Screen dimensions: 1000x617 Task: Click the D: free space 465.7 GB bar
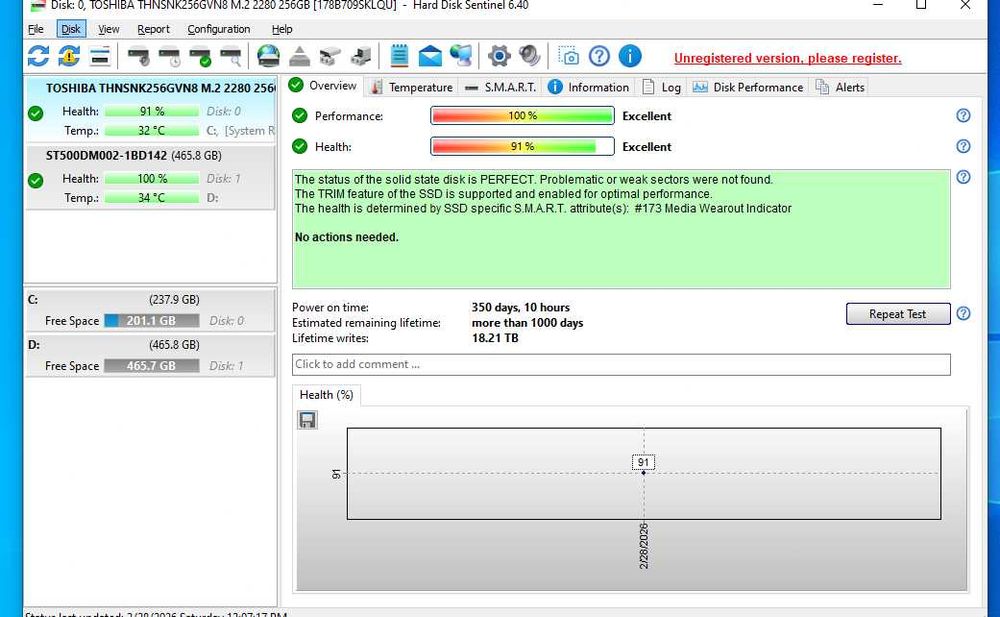pos(152,366)
